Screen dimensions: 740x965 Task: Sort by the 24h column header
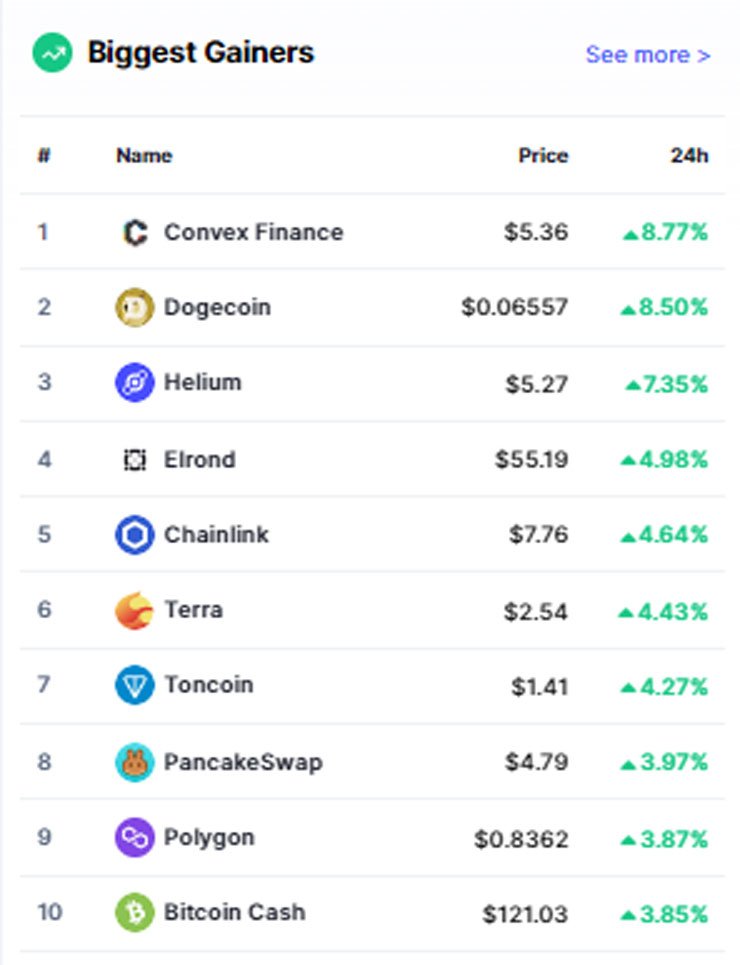pos(690,155)
